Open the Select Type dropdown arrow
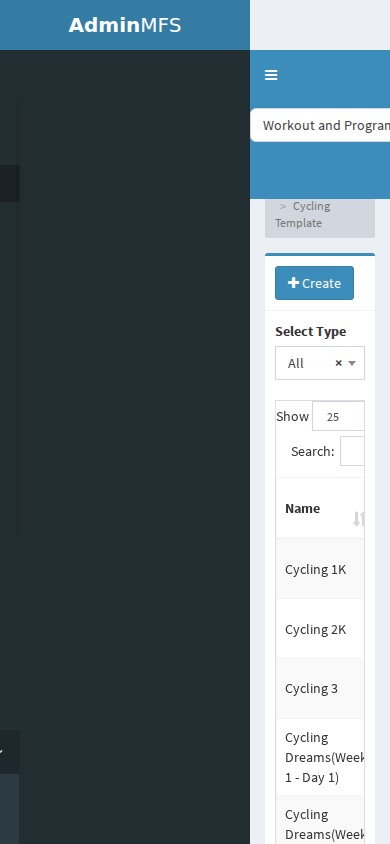This screenshot has width=390, height=844. point(352,363)
